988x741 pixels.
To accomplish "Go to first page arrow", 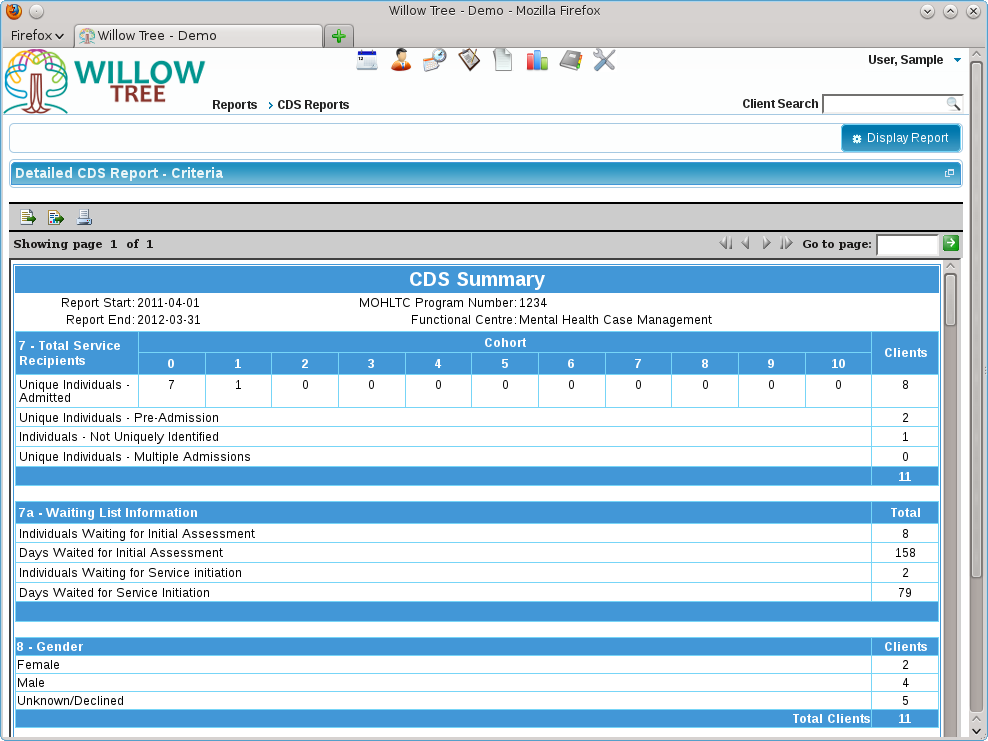I will point(726,243).
